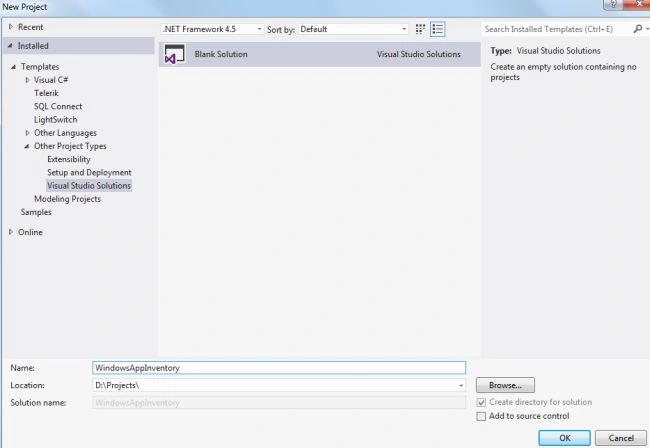Image resolution: width=650 pixels, height=448 pixels.
Task: Click the Search Installed Templates box
Action: click(558, 29)
